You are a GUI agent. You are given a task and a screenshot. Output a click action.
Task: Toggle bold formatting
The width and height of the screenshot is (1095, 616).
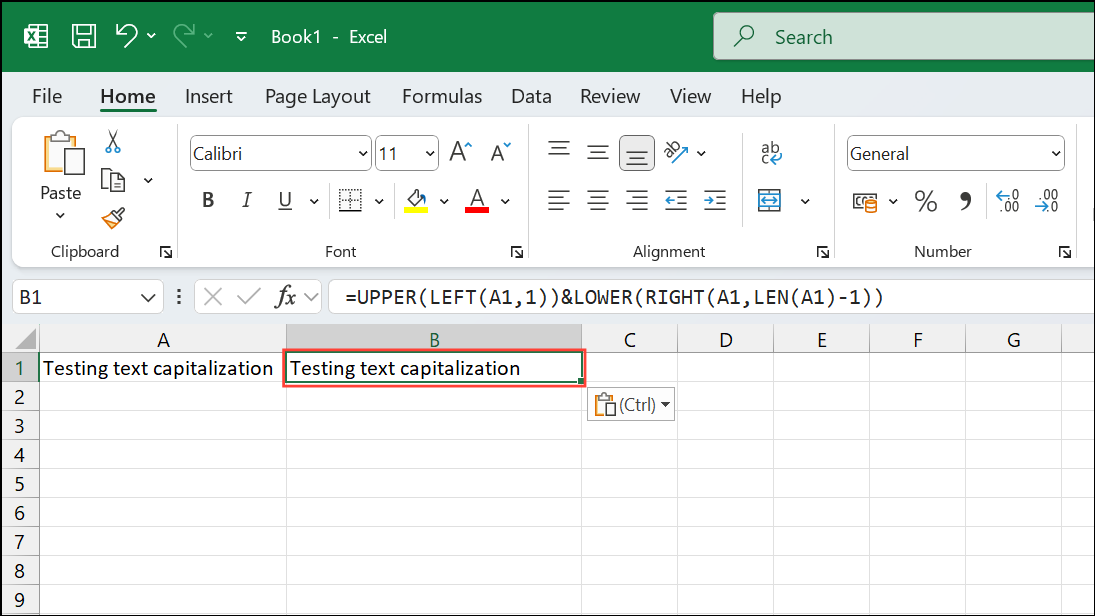207,200
